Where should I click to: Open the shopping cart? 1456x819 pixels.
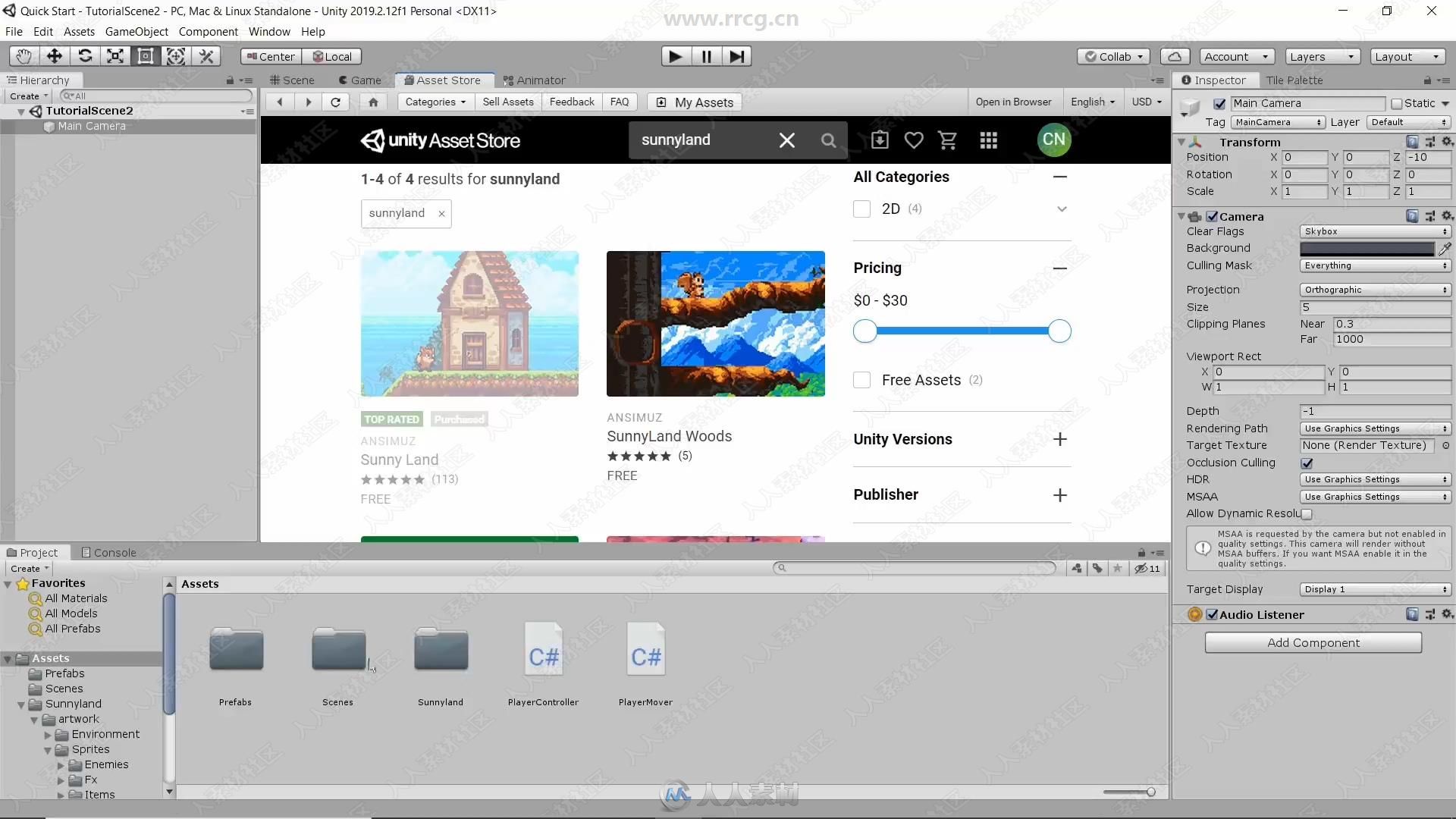coord(947,140)
